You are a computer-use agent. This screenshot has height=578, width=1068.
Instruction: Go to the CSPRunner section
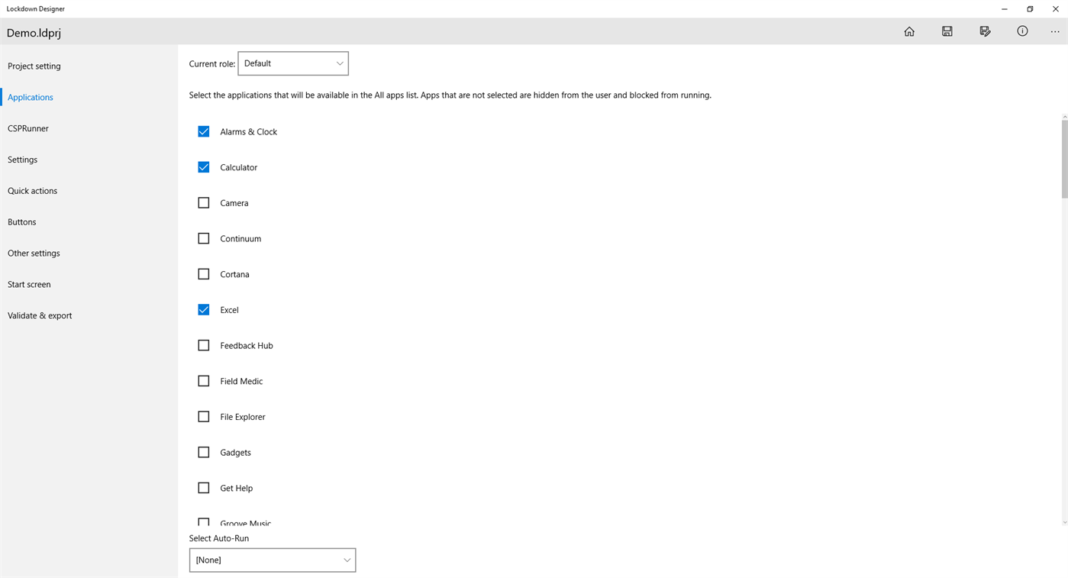(x=27, y=128)
